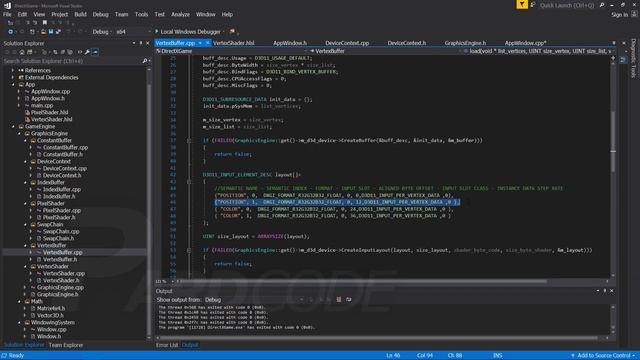The image size is (640, 360).
Task: Click the Save All icon in the toolbar
Action: (x=58, y=31)
